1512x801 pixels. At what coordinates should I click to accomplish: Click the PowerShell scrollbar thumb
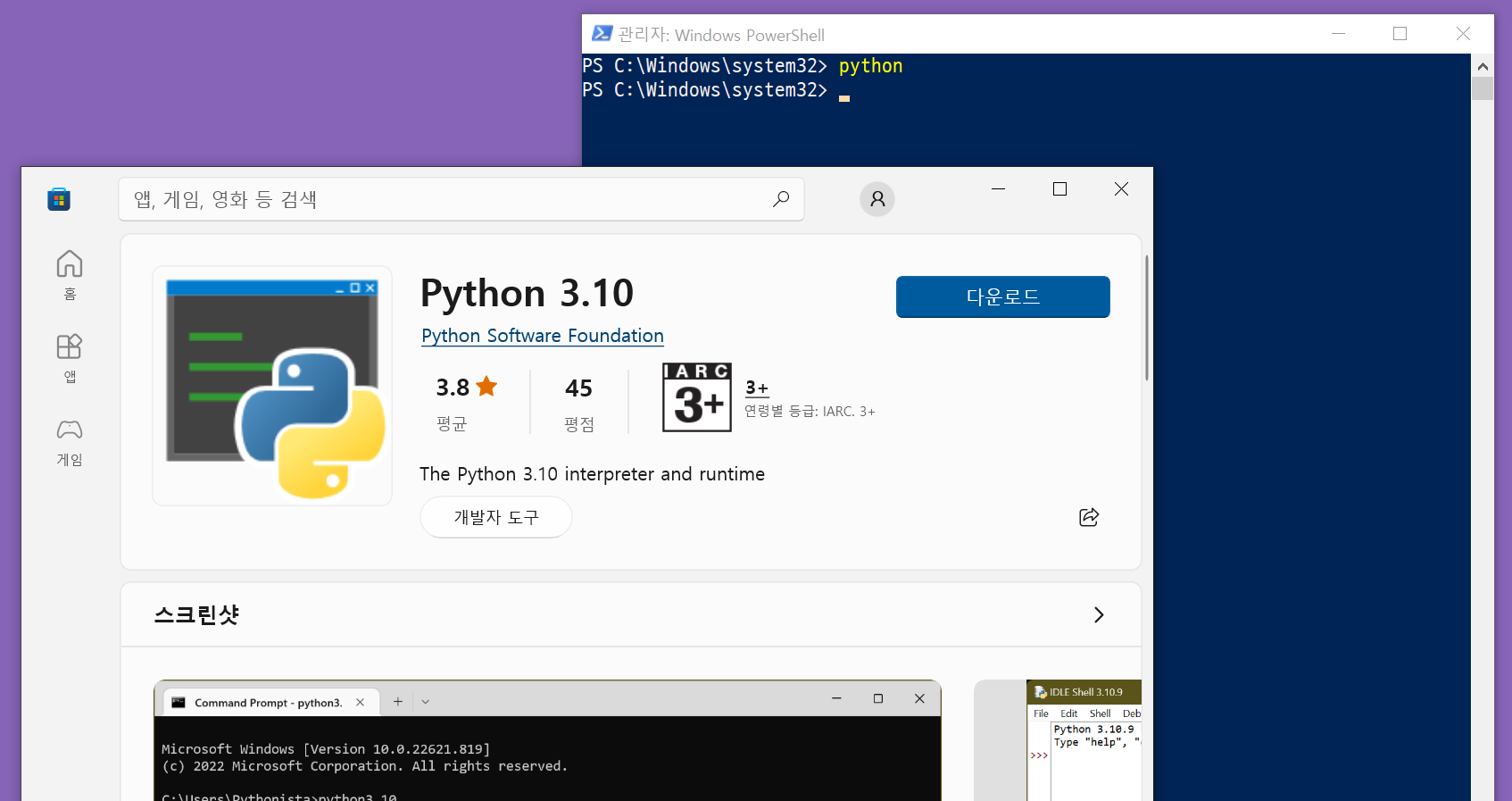[x=1483, y=88]
